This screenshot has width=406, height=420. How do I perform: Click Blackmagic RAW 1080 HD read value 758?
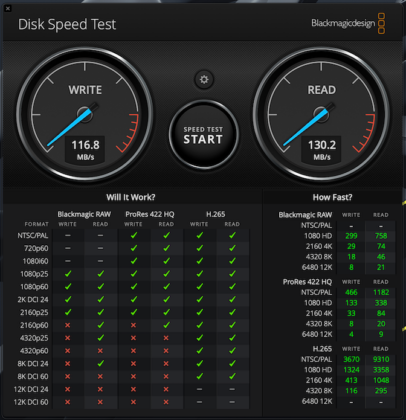pyautogui.click(x=381, y=236)
